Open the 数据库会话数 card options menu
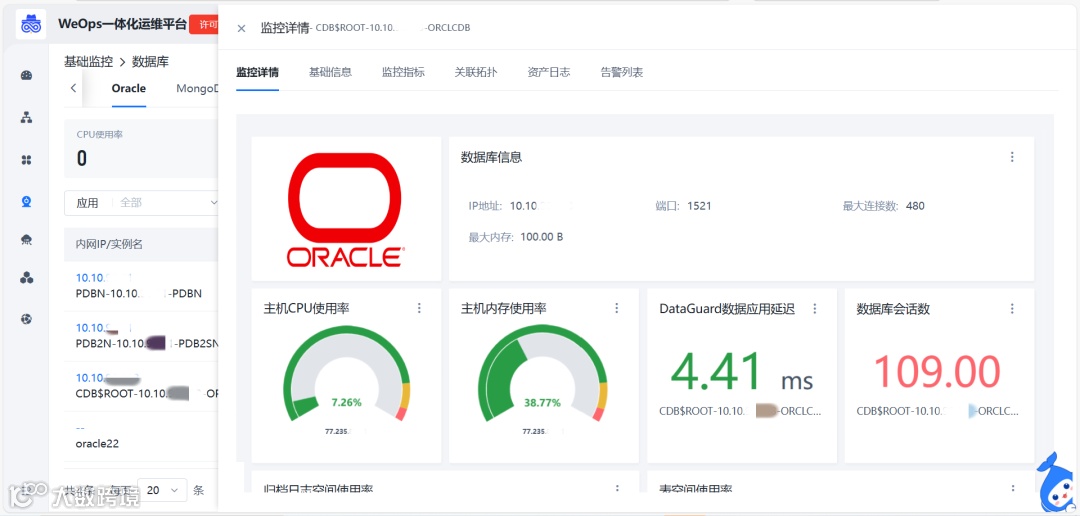This screenshot has width=1080, height=516. pos(1012,308)
